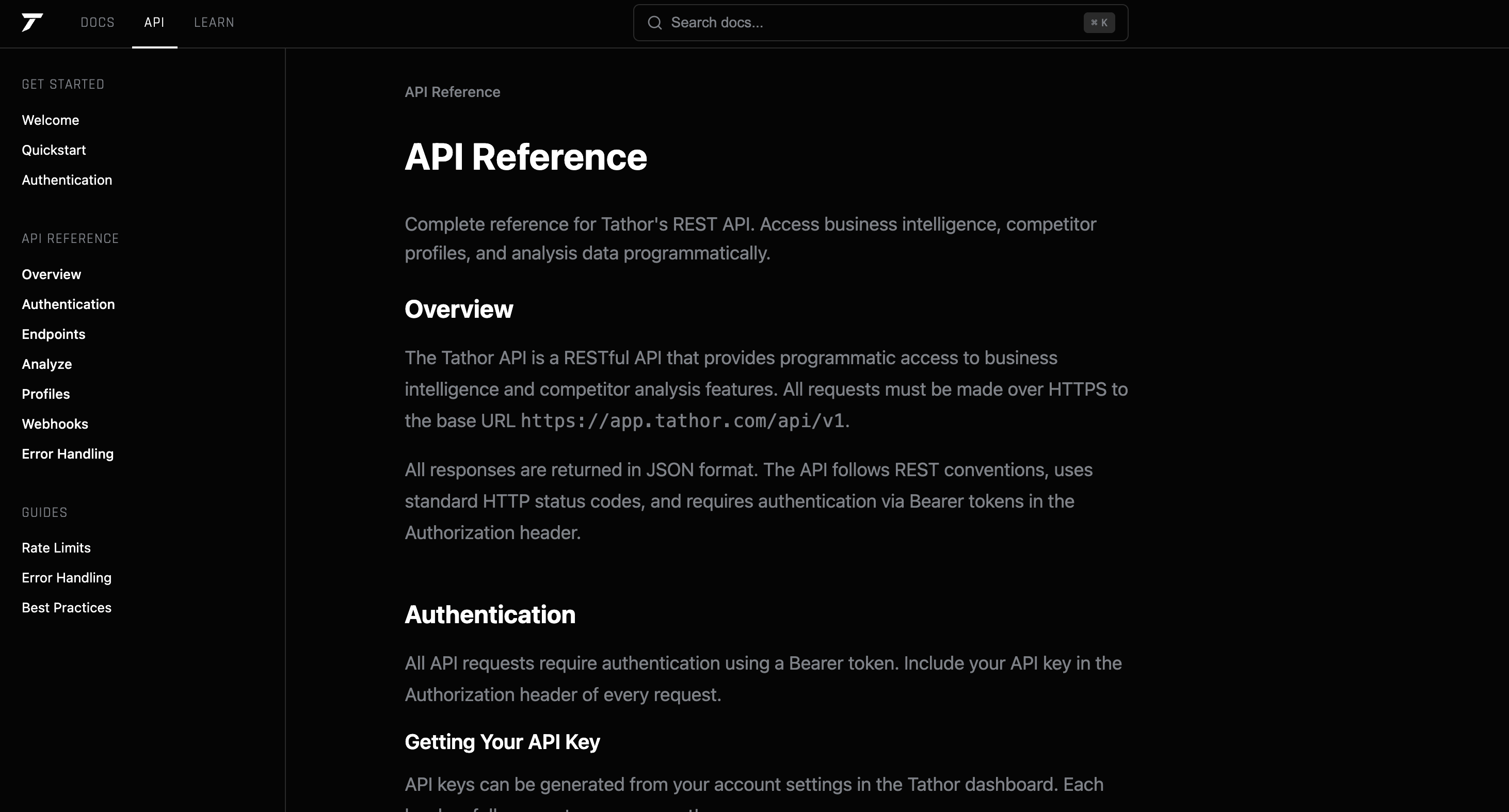The width and height of the screenshot is (1509, 812).
Task: Open Authentication under API Reference sidebar
Action: [x=68, y=304]
